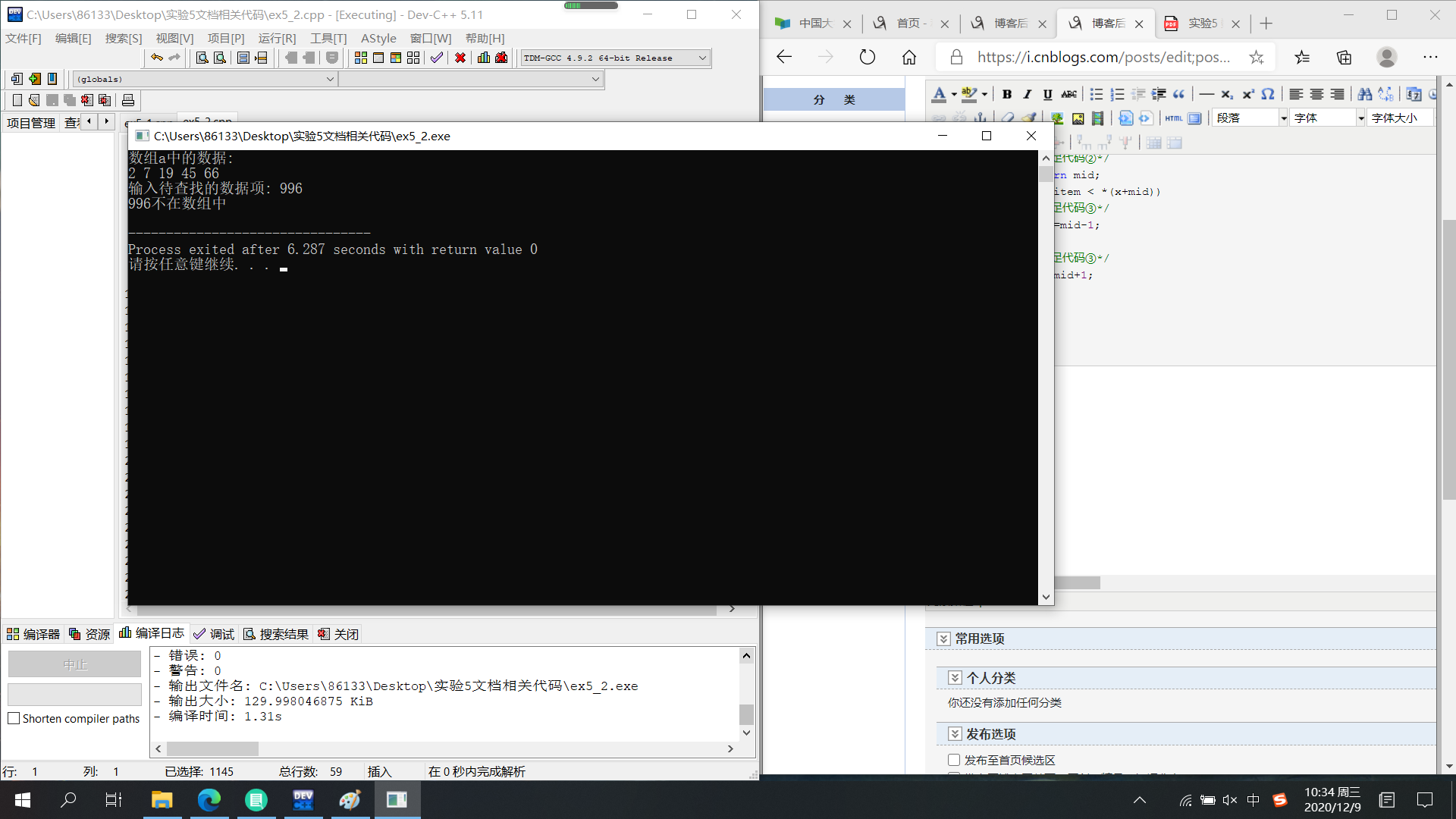Toggle bold formatting in blog editor
This screenshot has height=819, width=1456.
1006,94
